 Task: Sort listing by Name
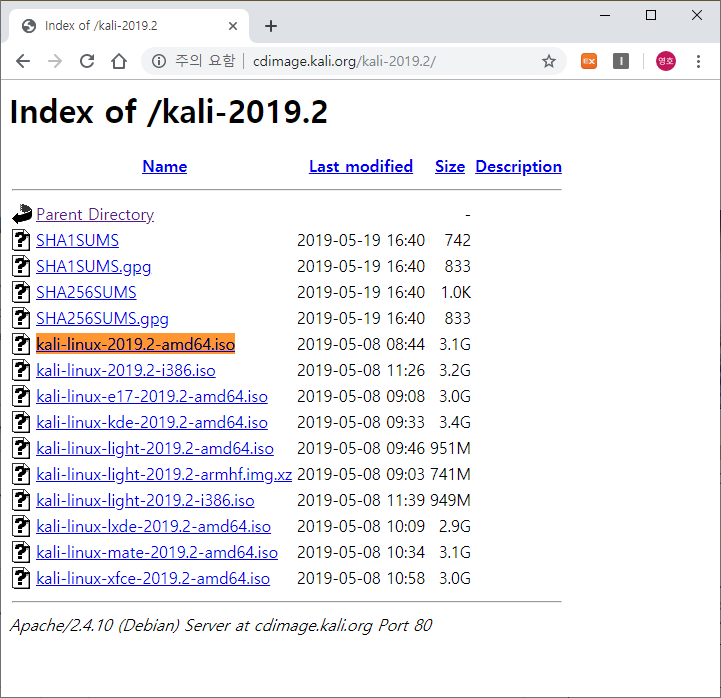coord(165,166)
